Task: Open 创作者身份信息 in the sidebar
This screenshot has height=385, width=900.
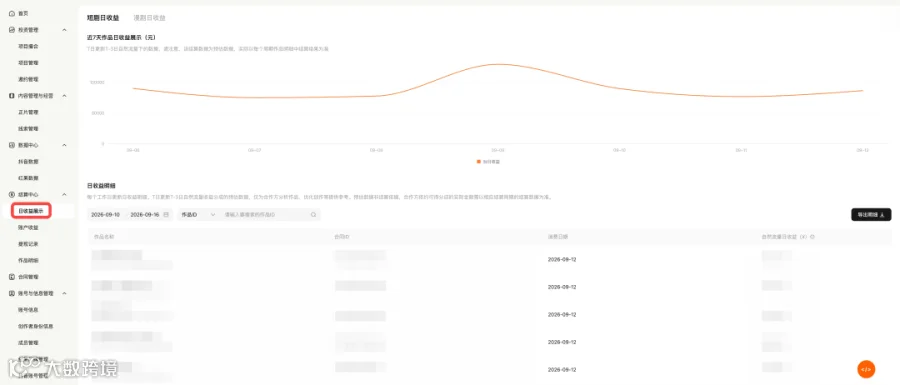Action: click(36, 326)
